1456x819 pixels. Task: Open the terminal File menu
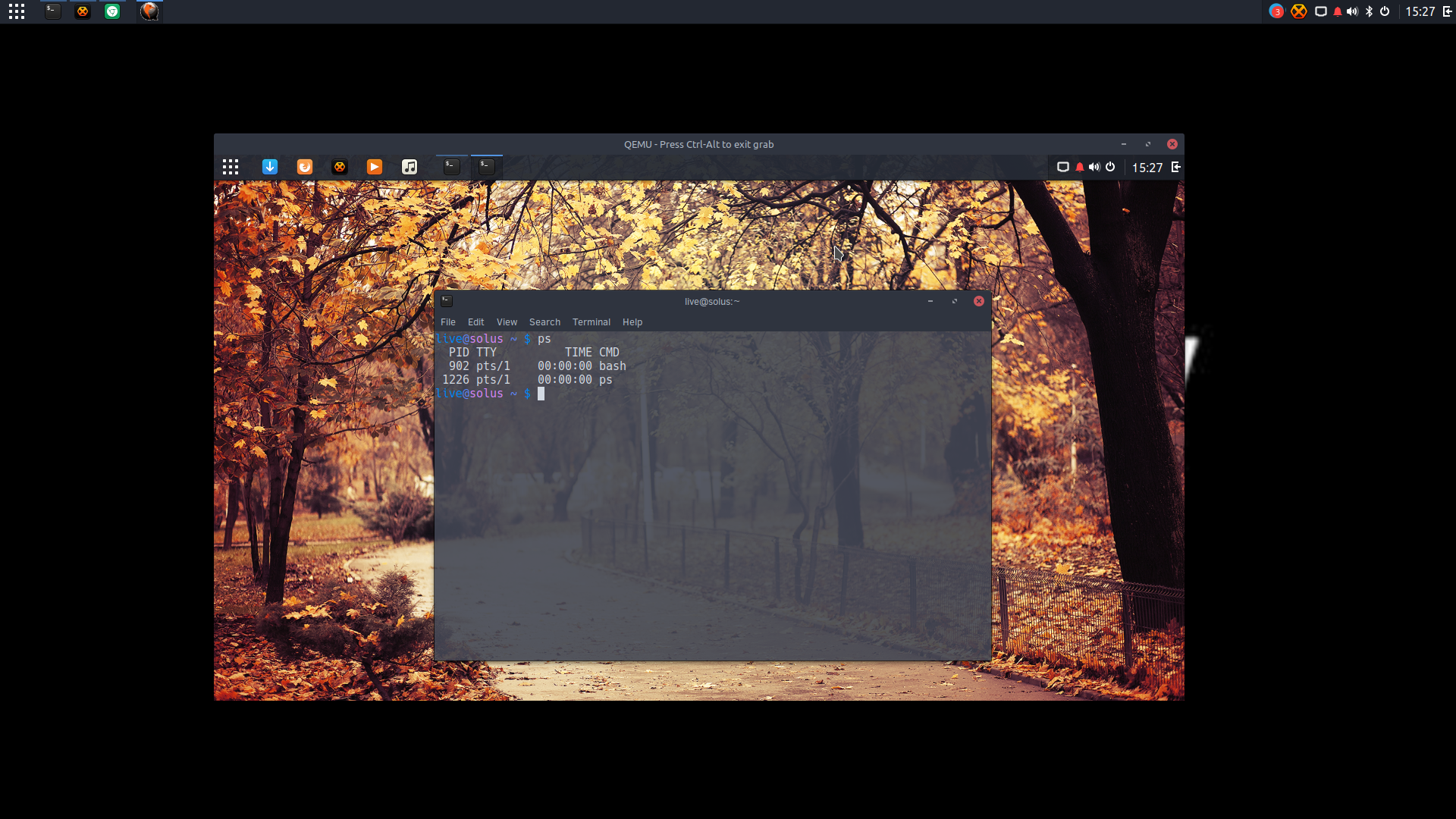448,322
